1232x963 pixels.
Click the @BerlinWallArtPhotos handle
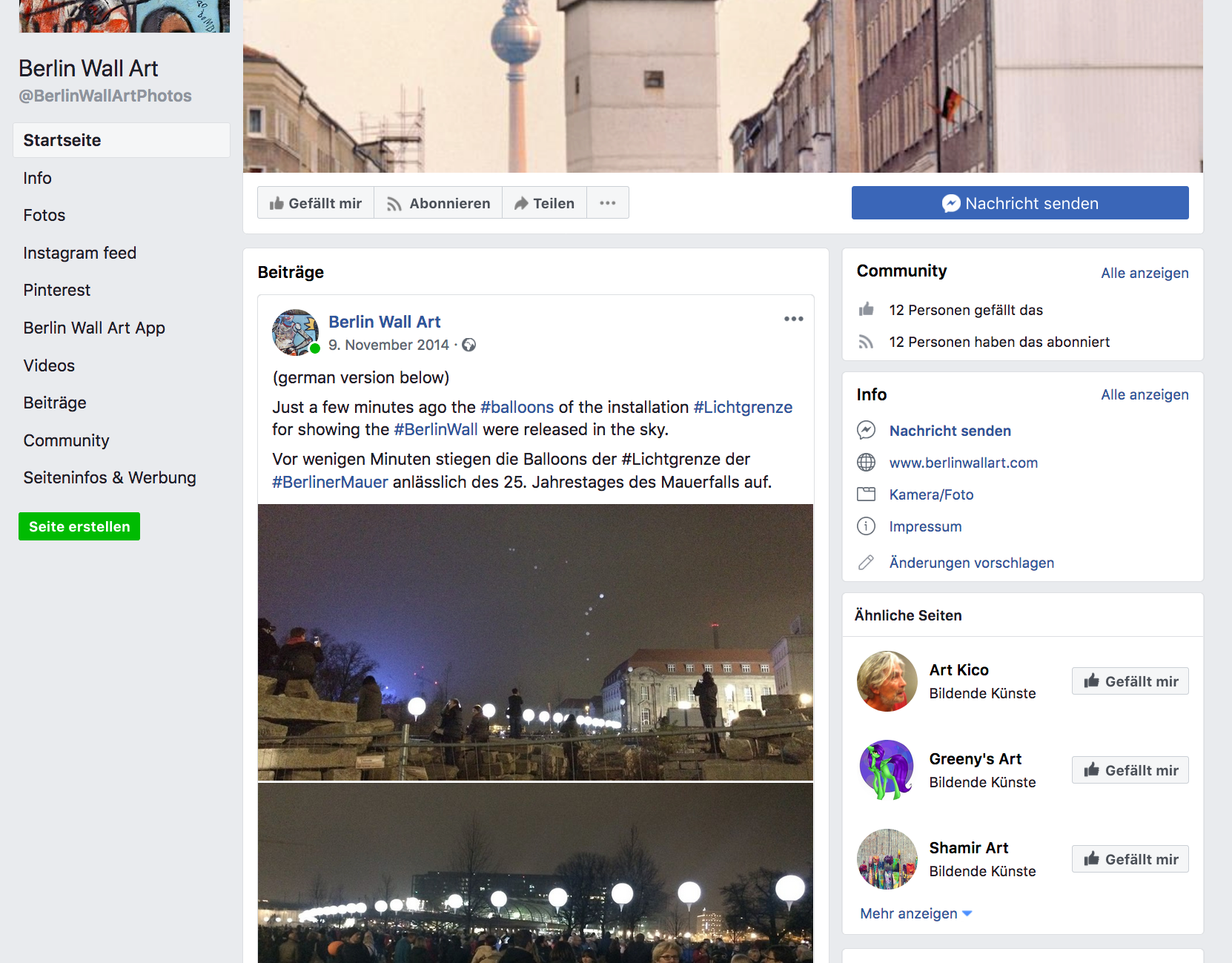point(105,96)
